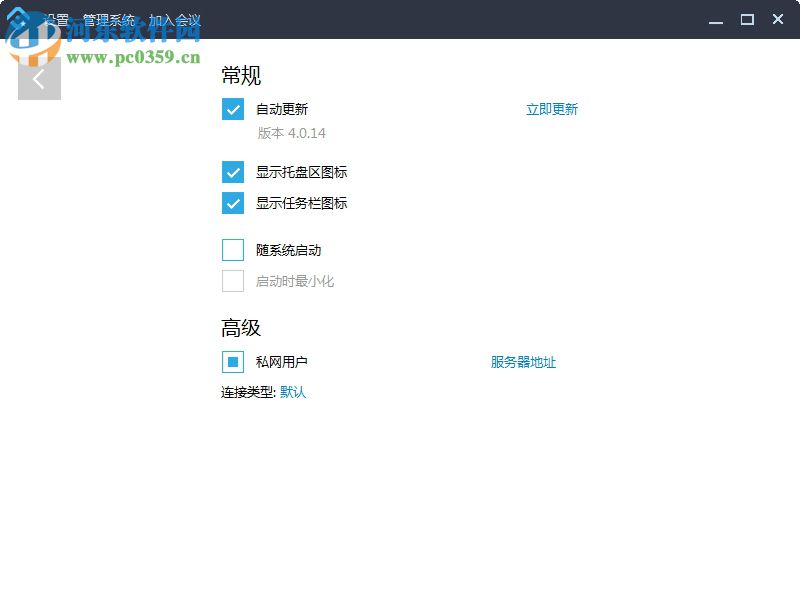Click the 立即更新 (Update Now) link
This screenshot has height=600, width=800.
point(551,109)
